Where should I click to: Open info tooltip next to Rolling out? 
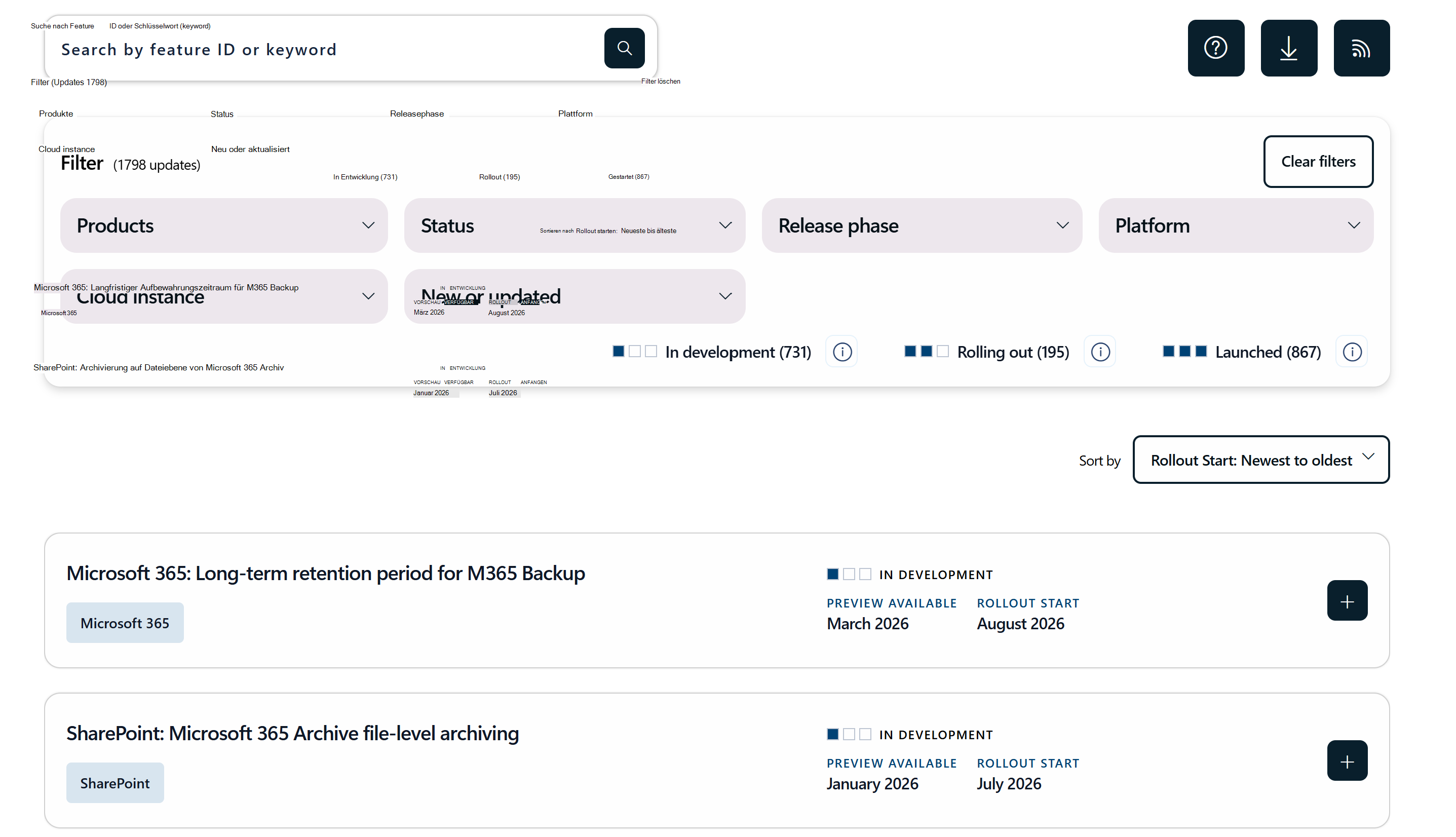pyautogui.click(x=1099, y=351)
